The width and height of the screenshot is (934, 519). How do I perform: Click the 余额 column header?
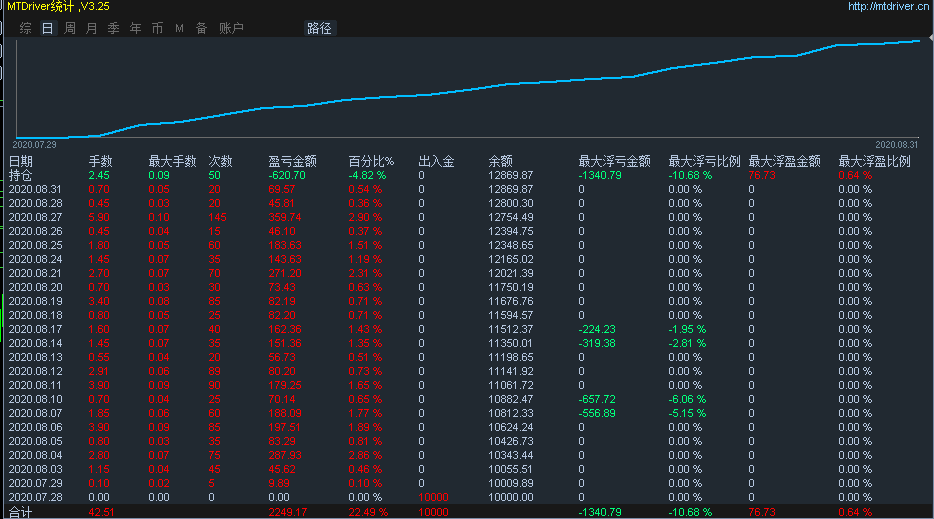pyautogui.click(x=500, y=161)
